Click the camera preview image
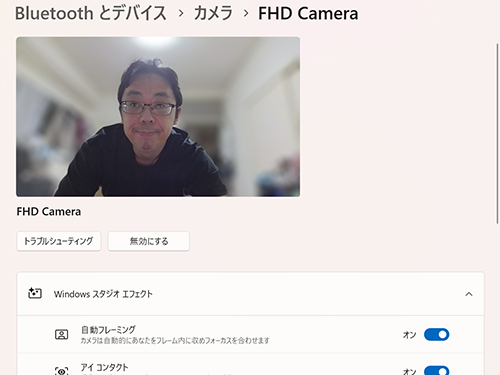Viewport: 500px width, 375px height. pos(158,117)
